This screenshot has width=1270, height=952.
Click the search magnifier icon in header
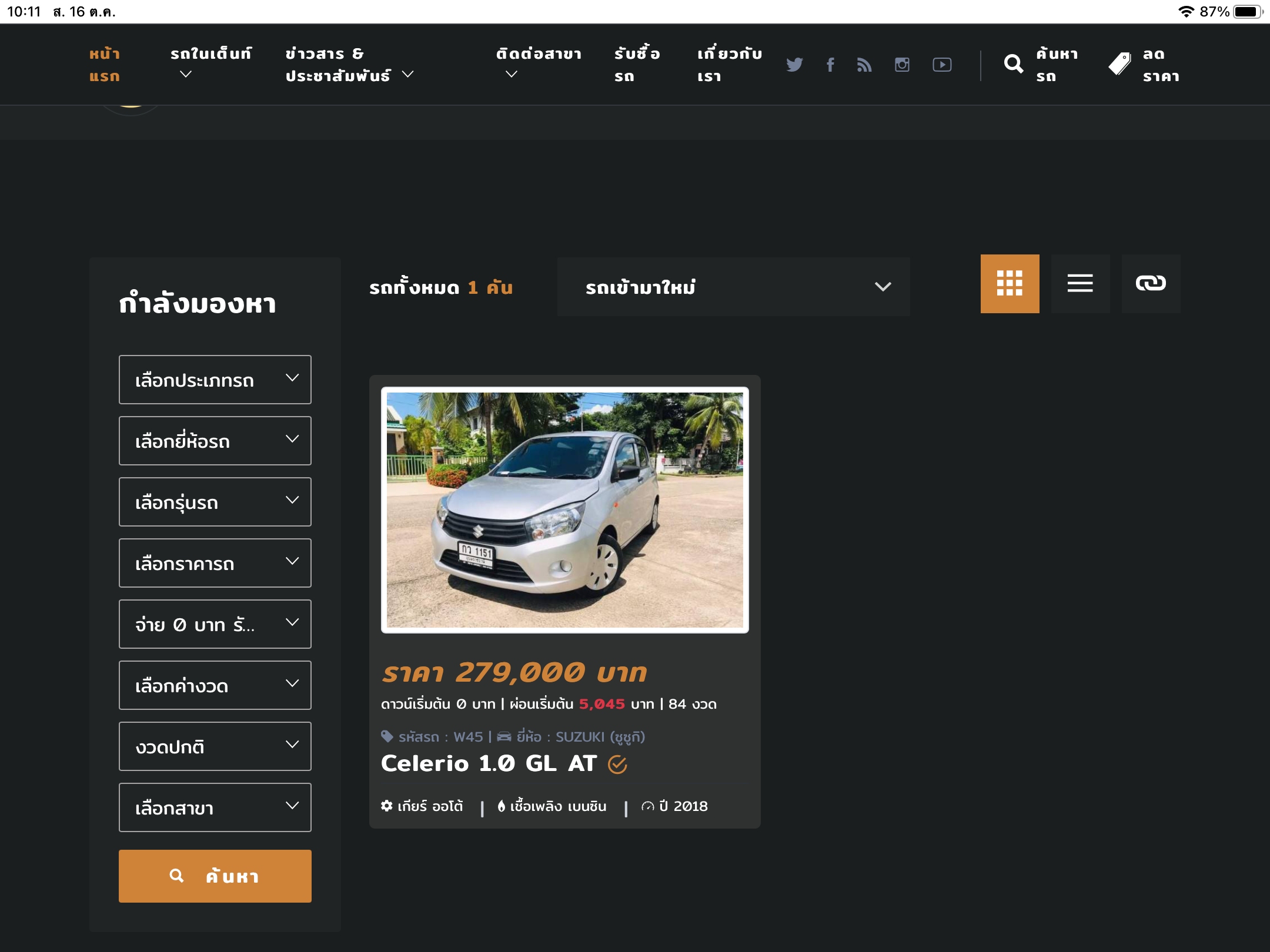pos(1013,64)
